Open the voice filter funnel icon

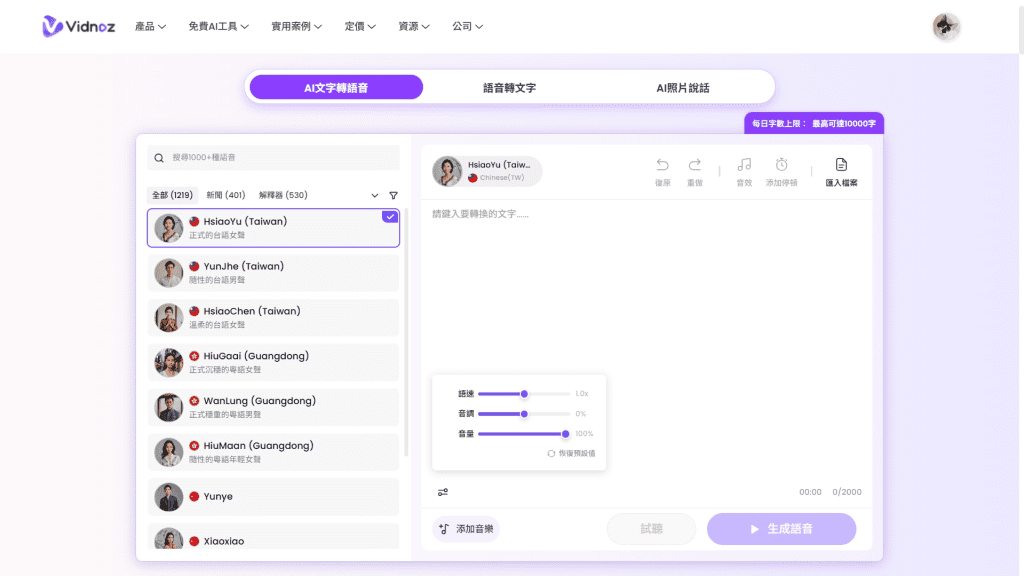coord(393,195)
